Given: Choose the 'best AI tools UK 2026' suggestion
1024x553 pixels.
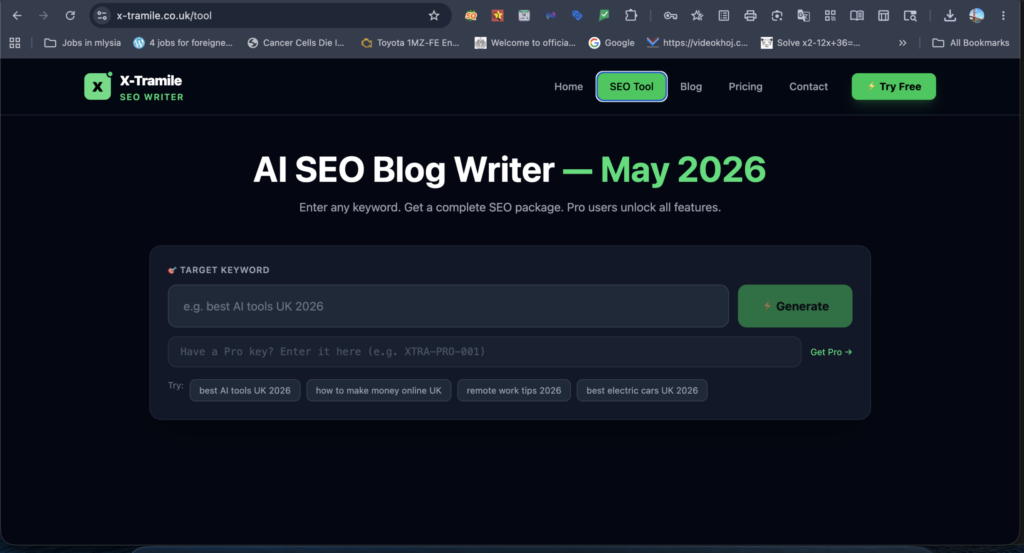Looking at the screenshot, I should tap(245, 390).
